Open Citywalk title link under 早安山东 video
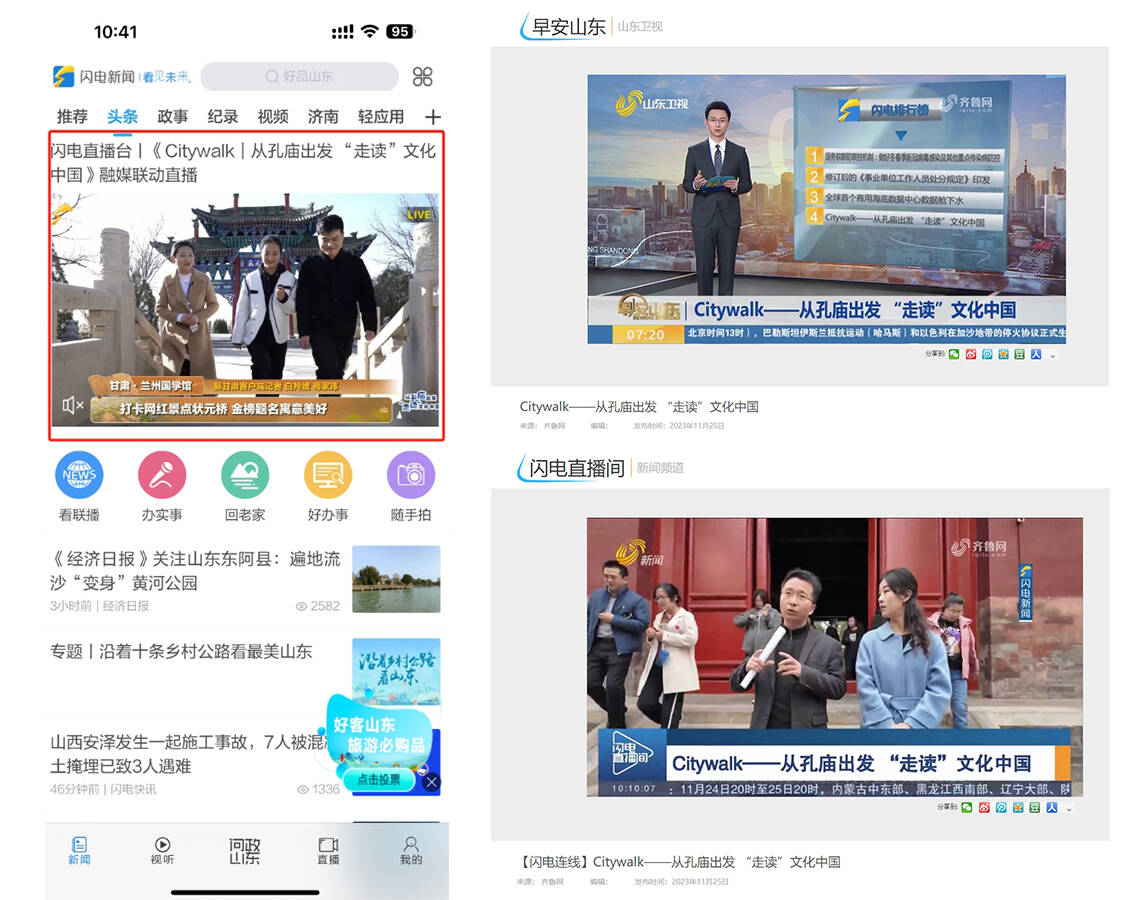 (x=638, y=406)
